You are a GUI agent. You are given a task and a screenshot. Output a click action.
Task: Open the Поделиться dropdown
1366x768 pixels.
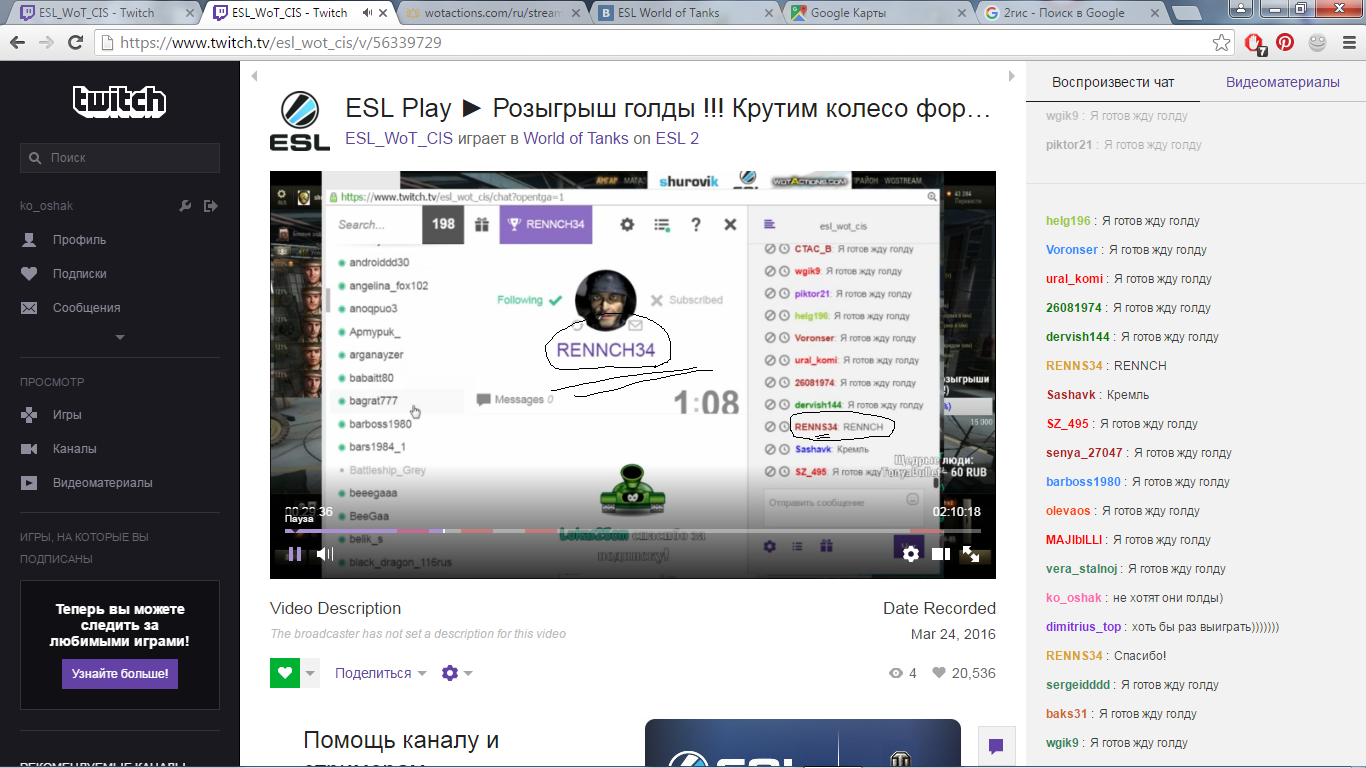(381, 673)
